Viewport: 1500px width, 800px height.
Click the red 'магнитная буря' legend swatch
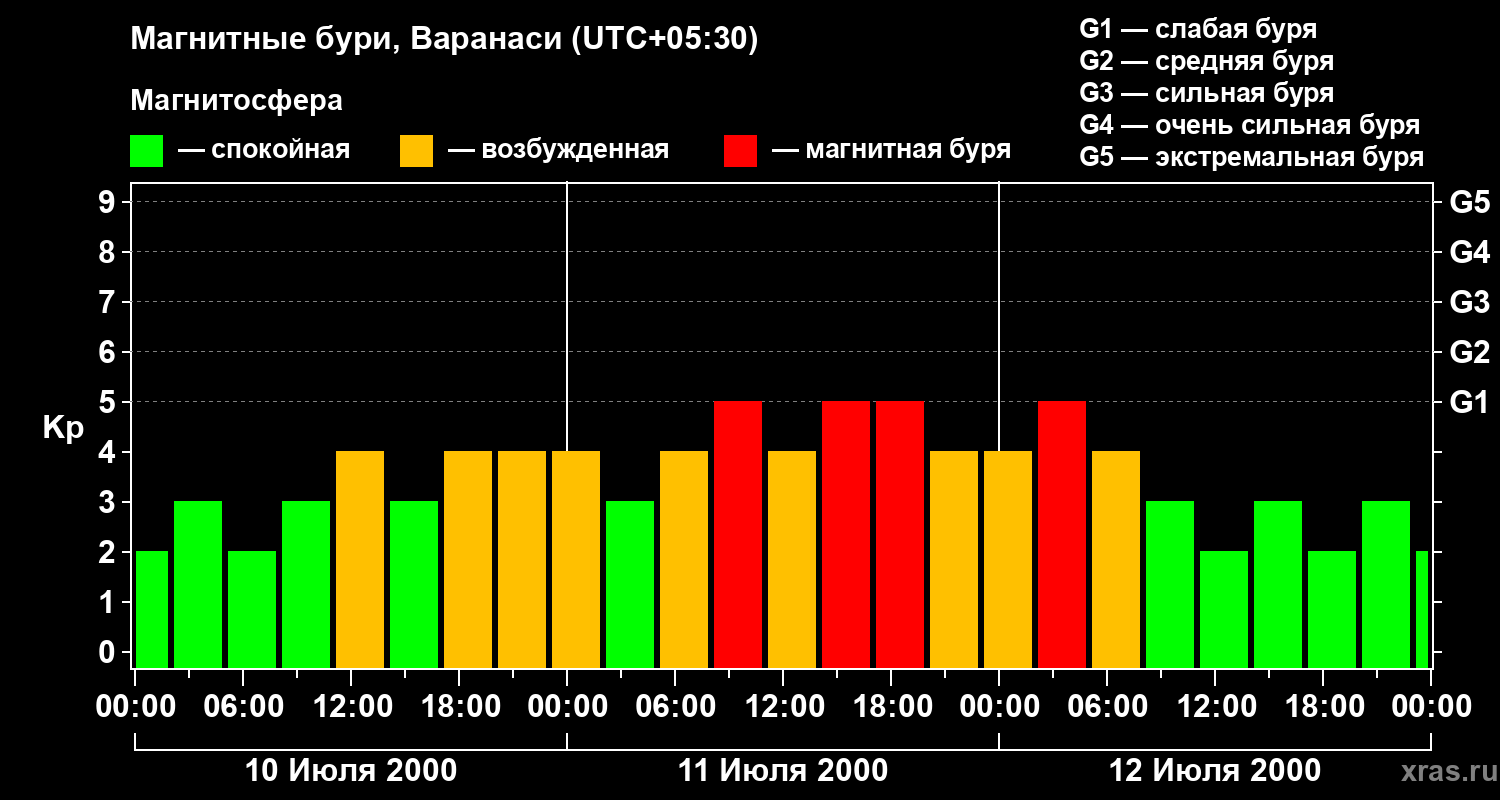pyautogui.click(x=740, y=151)
